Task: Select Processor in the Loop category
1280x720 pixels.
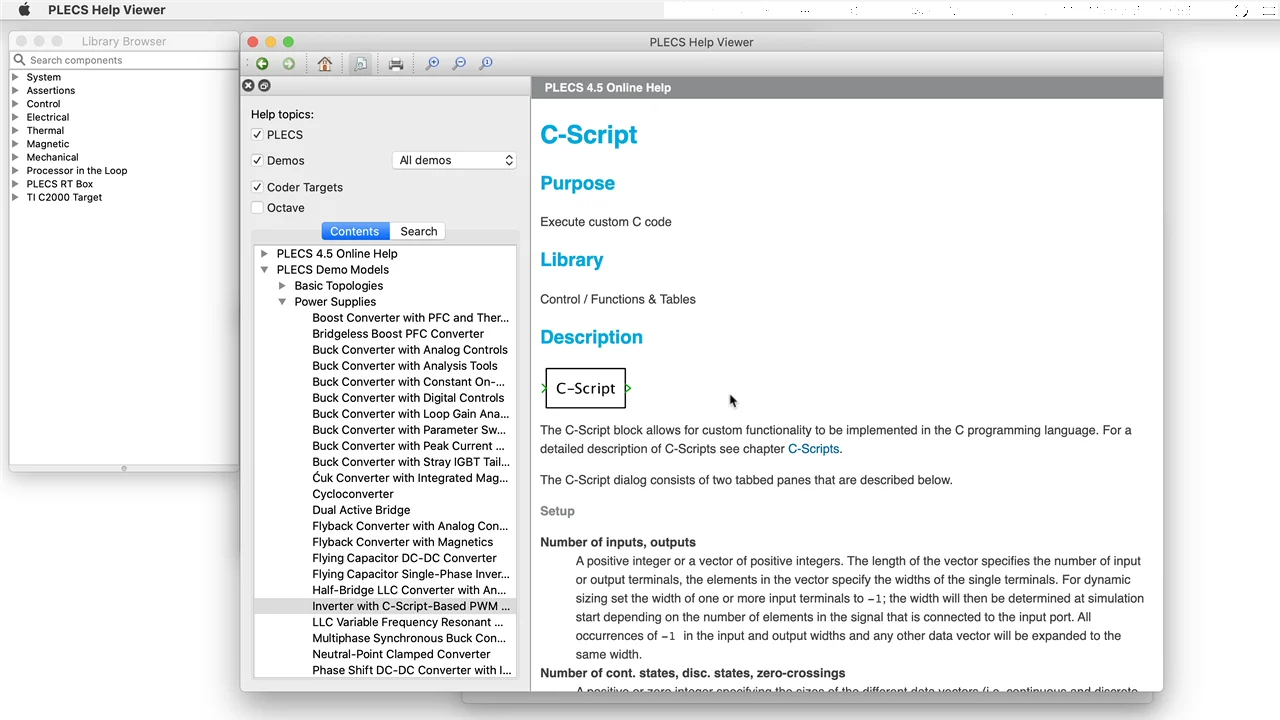Action: [77, 170]
